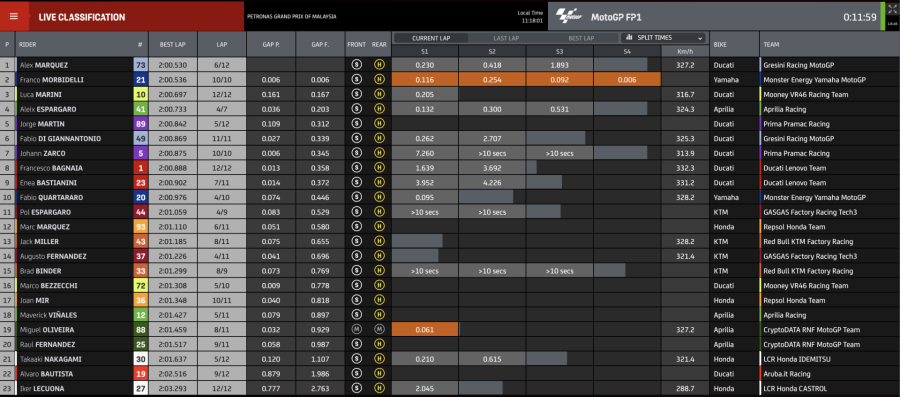Image resolution: width=900 pixels, height=397 pixels.
Task: Select the Francesco Bagnaia rider row
Action: [450, 168]
